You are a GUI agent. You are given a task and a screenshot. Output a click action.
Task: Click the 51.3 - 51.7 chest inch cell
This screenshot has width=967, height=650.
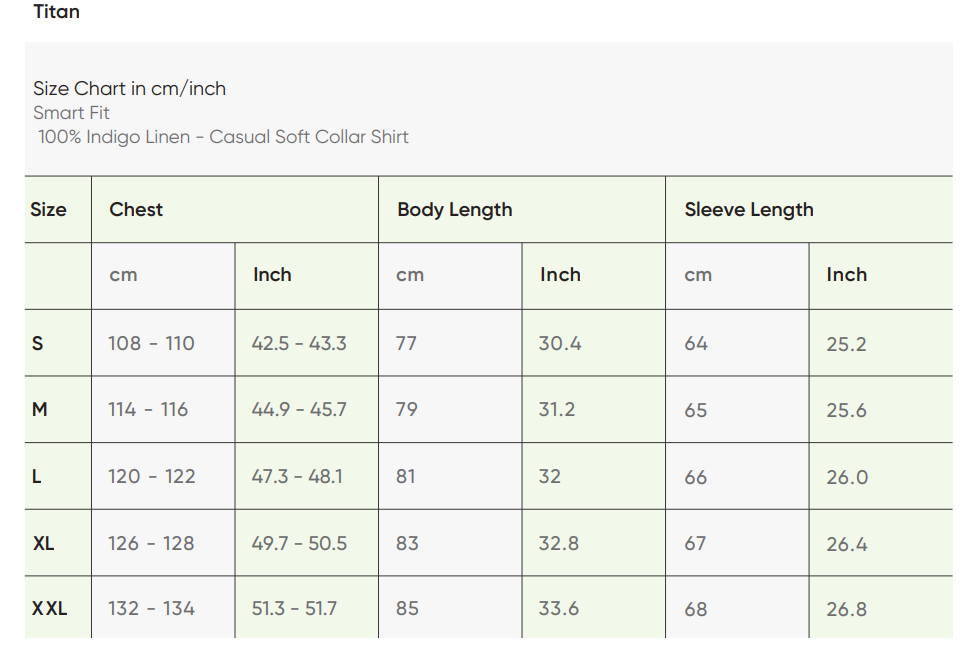(294, 608)
